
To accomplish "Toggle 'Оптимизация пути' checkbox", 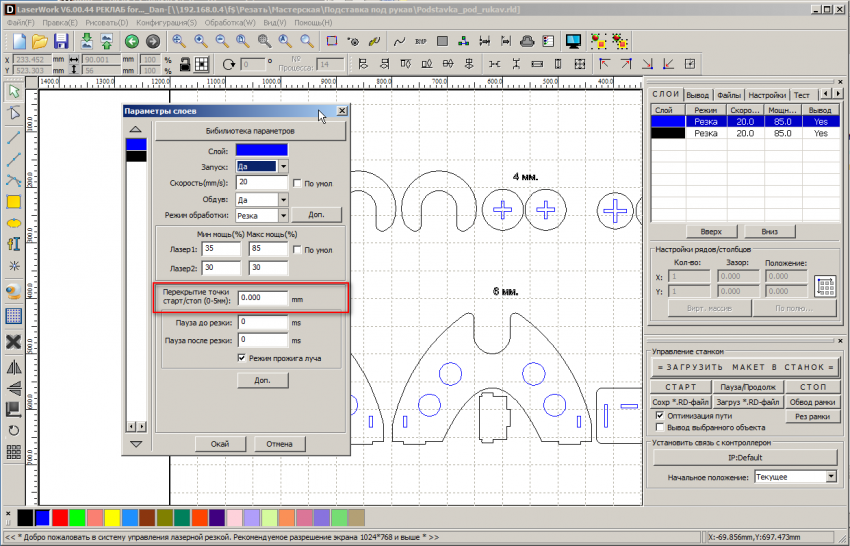I will tap(659, 414).
